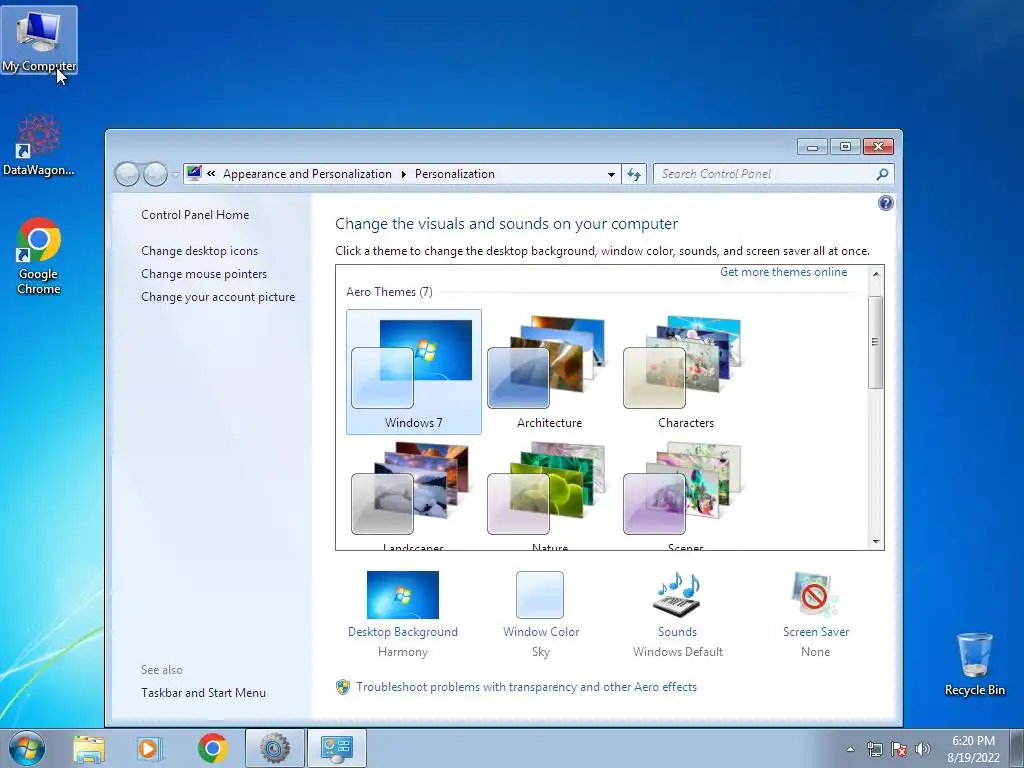This screenshot has width=1024, height=768.
Task: Click the Back navigation arrow
Action: pyautogui.click(x=127, y=174)
